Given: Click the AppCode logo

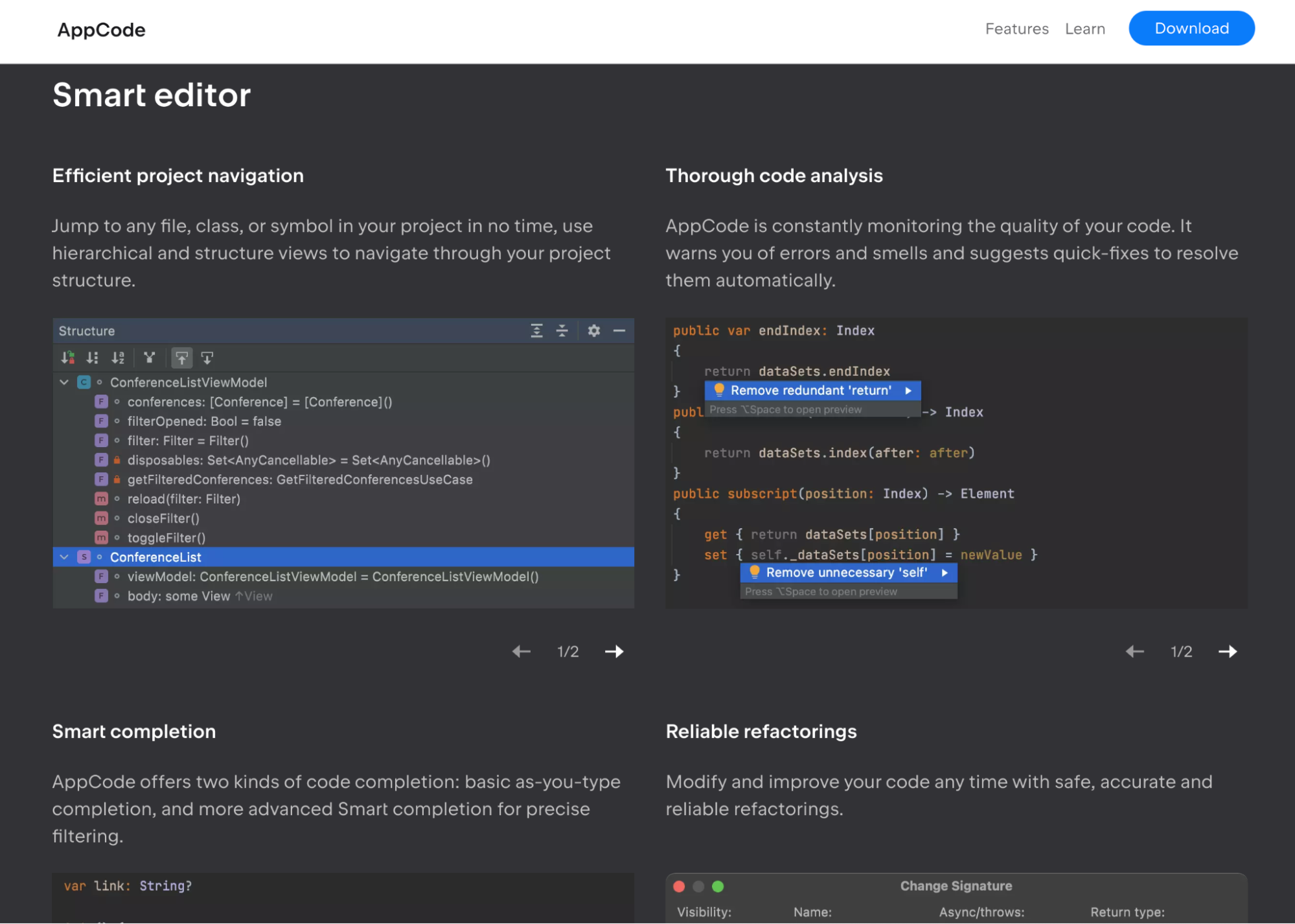Looking at the screenshot, I should (101, 30).
